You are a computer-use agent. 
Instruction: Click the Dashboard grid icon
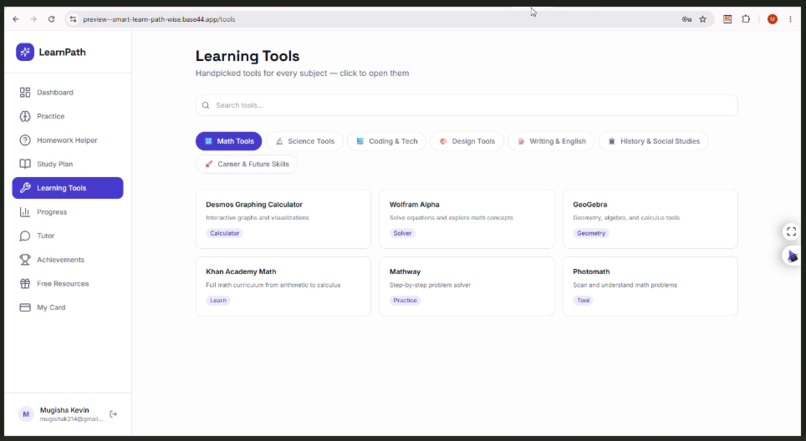click(25, 93)
